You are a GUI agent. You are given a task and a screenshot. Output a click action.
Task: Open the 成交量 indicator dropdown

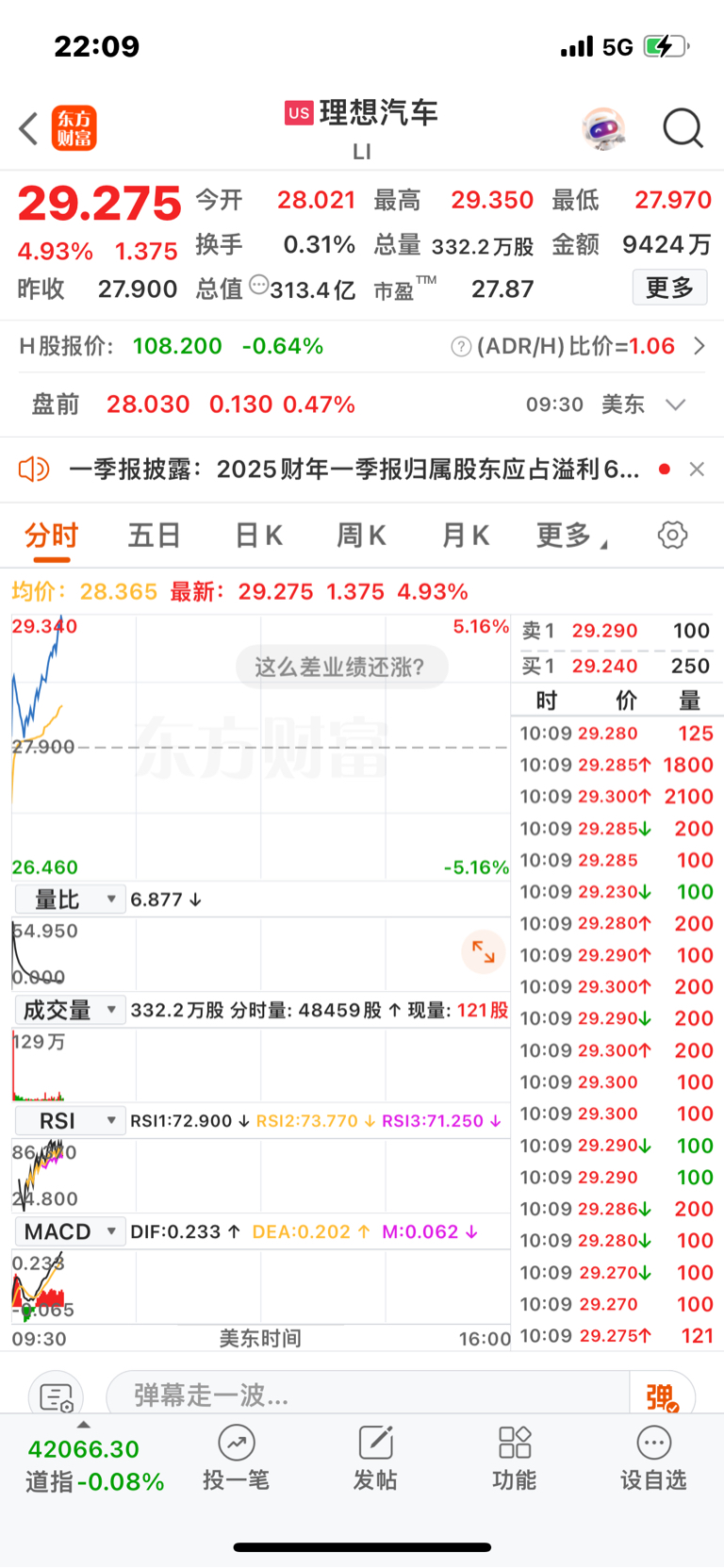(x=70, y=1010)
